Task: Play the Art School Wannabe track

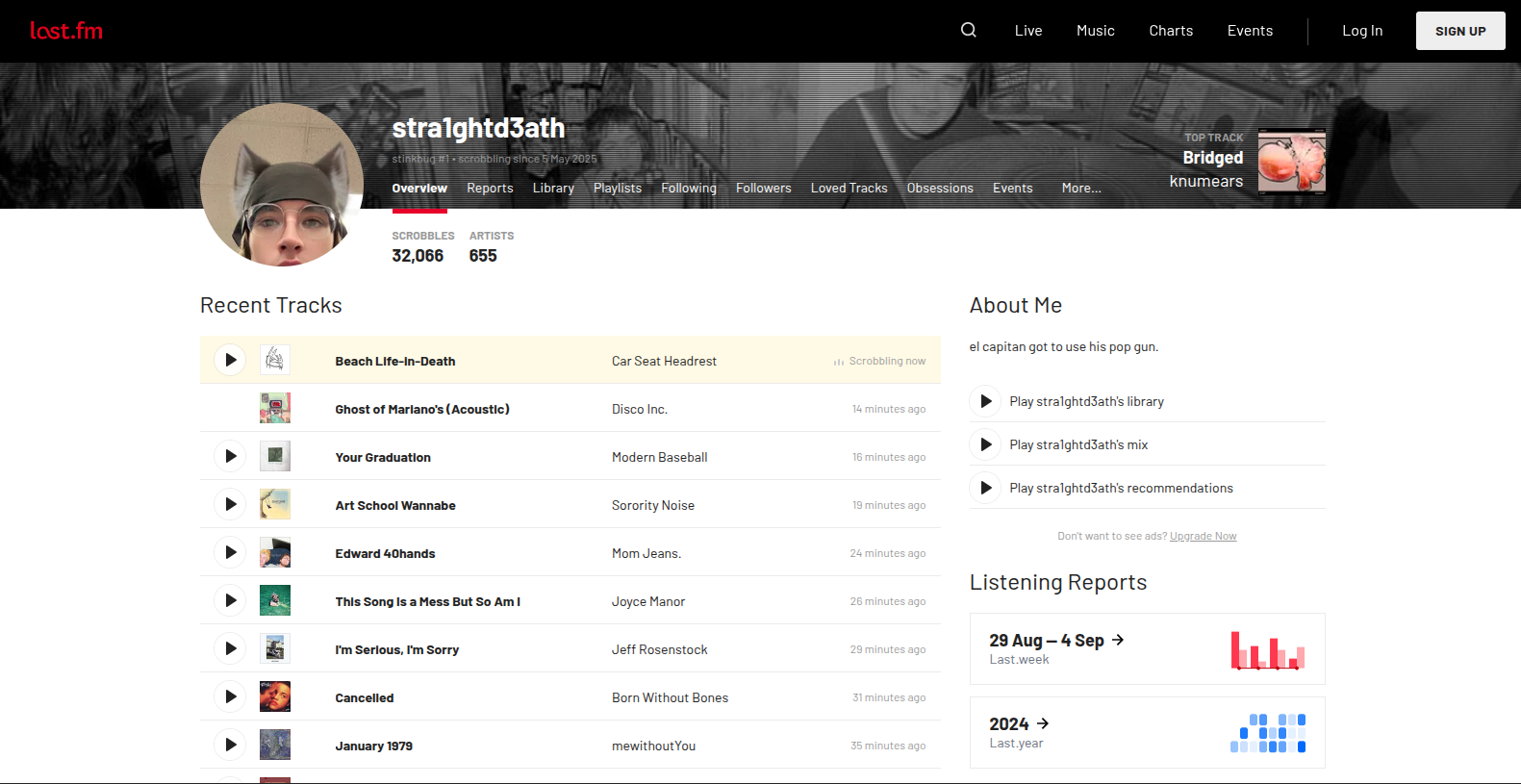Action: [x=230, y=504]
